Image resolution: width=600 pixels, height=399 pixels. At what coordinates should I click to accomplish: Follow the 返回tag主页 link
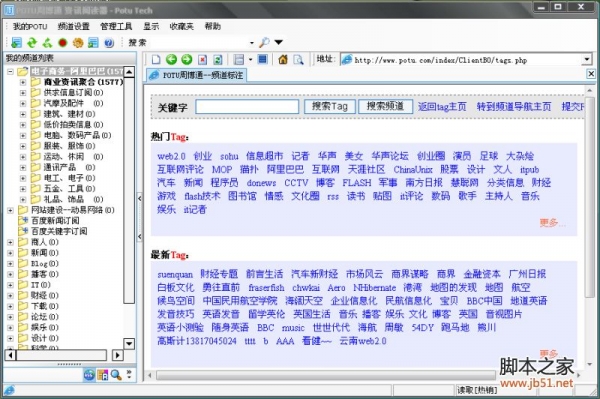click(x=442, y=106)
